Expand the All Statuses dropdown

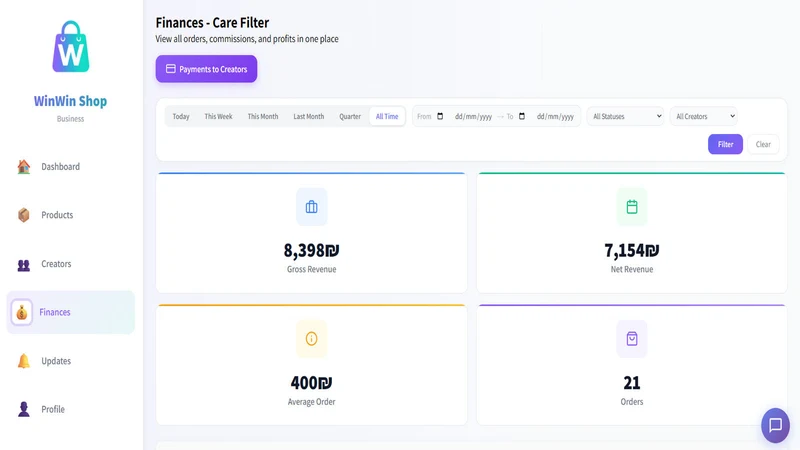625,116
